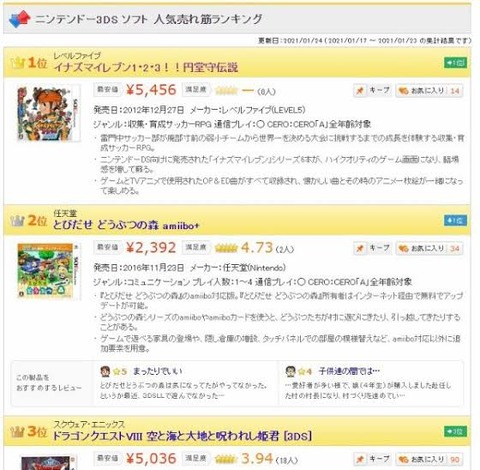
Task: Click the red-blue arrows ranking logo icon
Action: pyautogui.click(x=20, y=19)
